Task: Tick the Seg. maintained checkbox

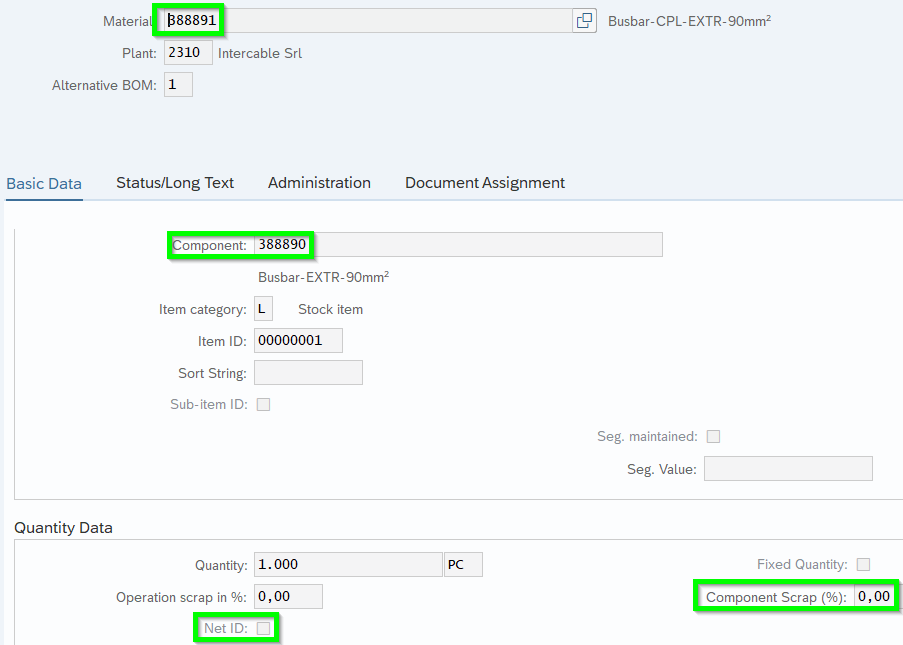Action: pos(713,437)
